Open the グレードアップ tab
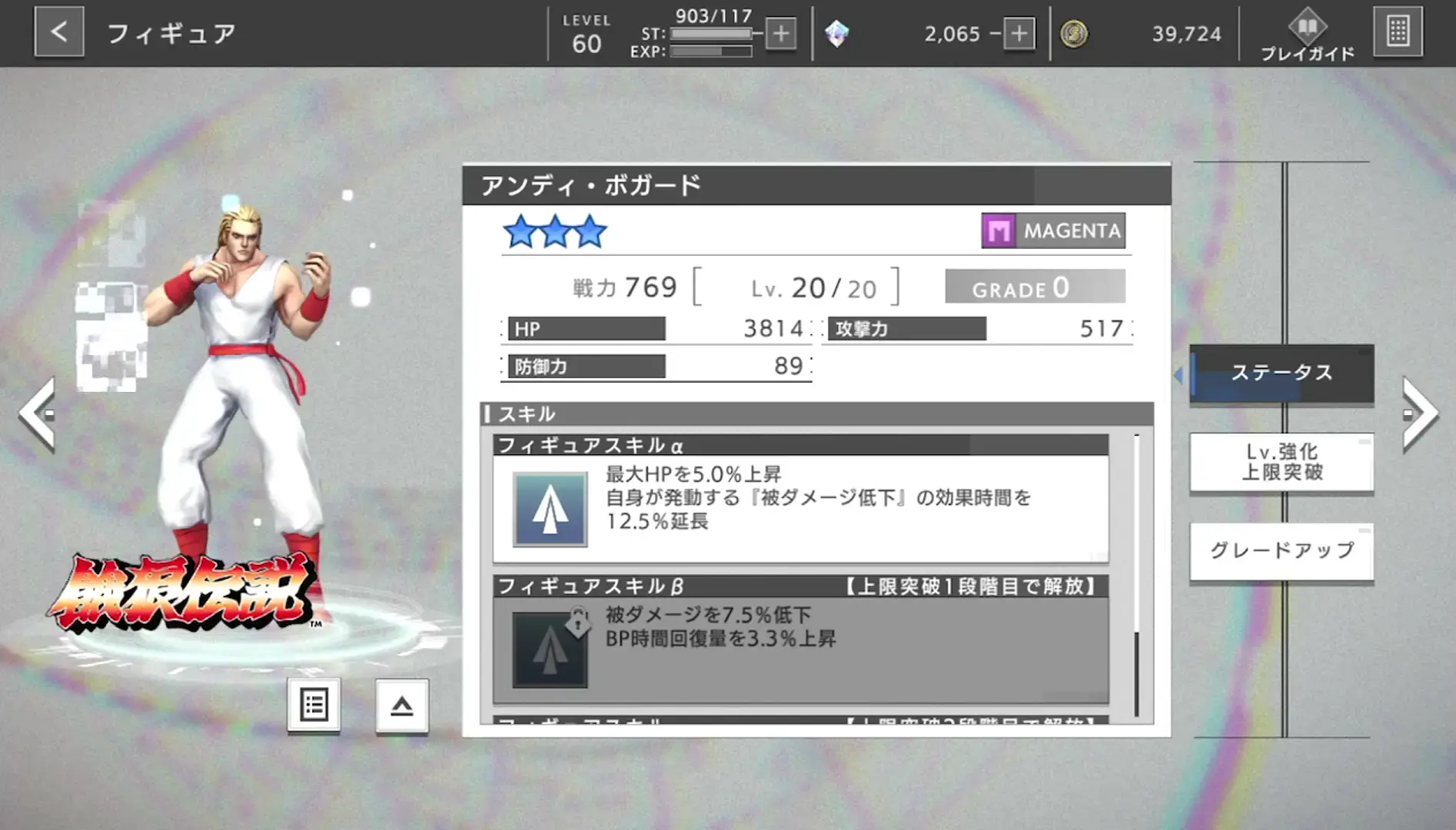The image size is (1456, 830). (1281, 551)
